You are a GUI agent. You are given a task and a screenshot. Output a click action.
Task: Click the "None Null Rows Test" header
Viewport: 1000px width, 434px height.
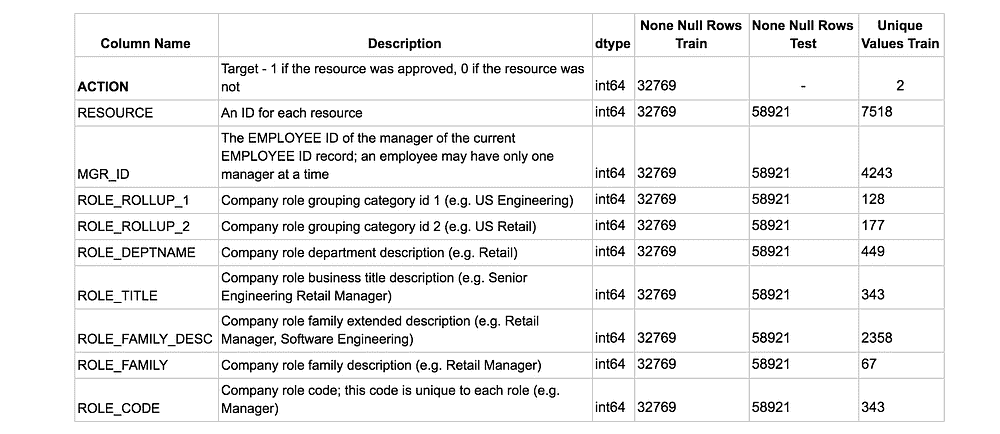[x=802, y=34]
